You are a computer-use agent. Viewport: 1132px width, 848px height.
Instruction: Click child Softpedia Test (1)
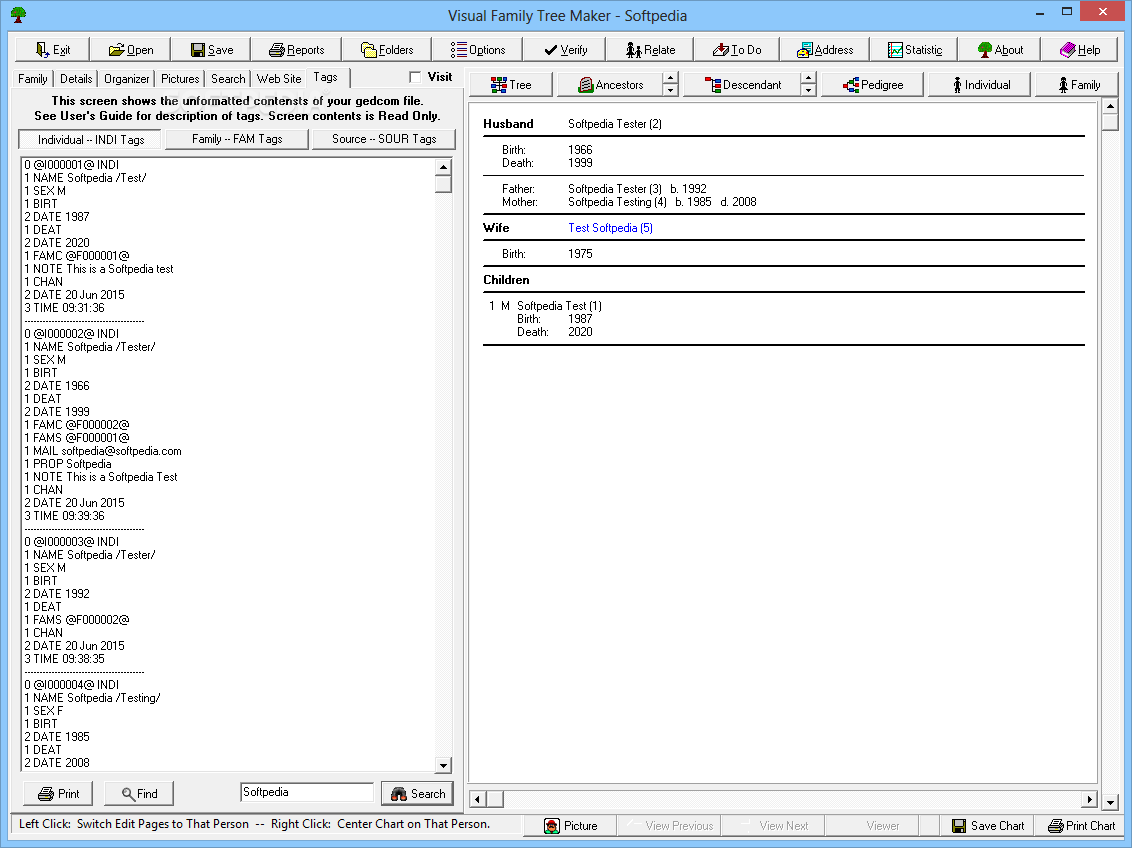pyautogui.click(x=560, y=306)
